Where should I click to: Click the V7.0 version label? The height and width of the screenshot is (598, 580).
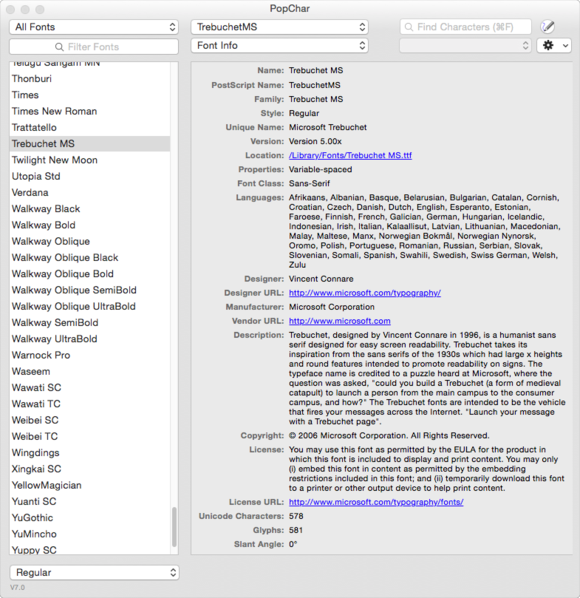(x=18, y=587)
